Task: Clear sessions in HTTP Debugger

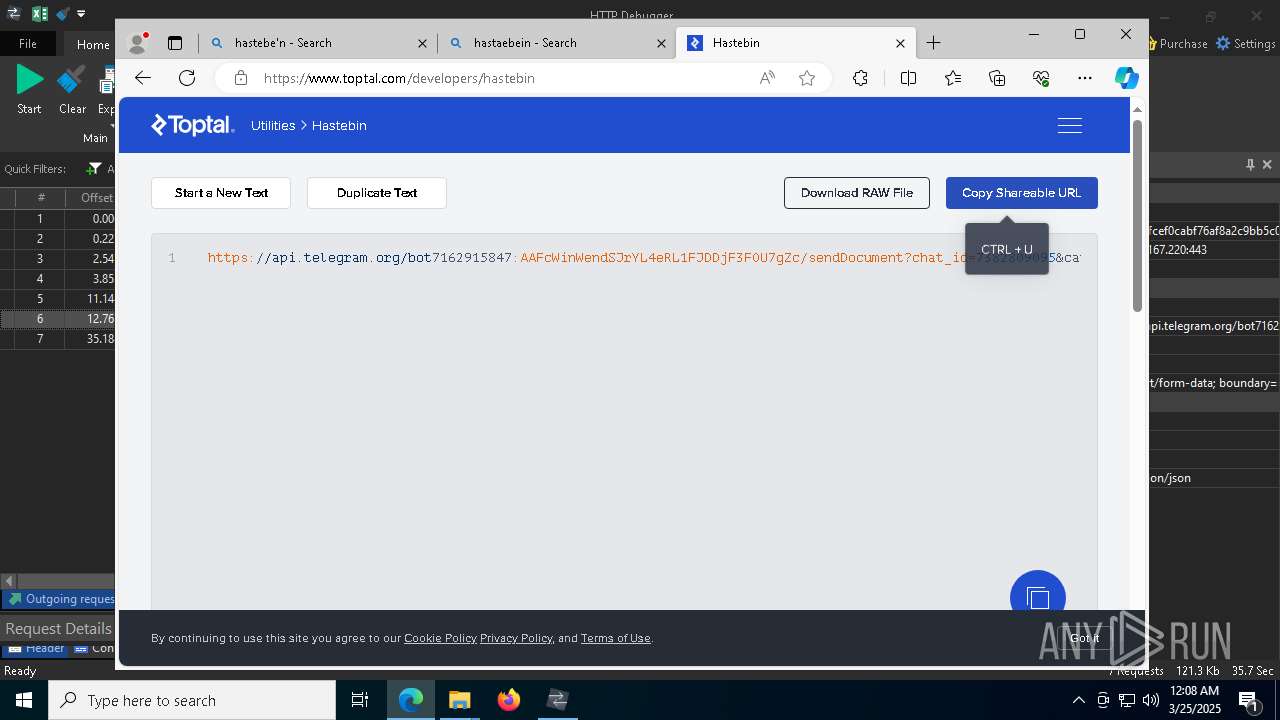Action: pyautogui.click(x=72, y=90)
